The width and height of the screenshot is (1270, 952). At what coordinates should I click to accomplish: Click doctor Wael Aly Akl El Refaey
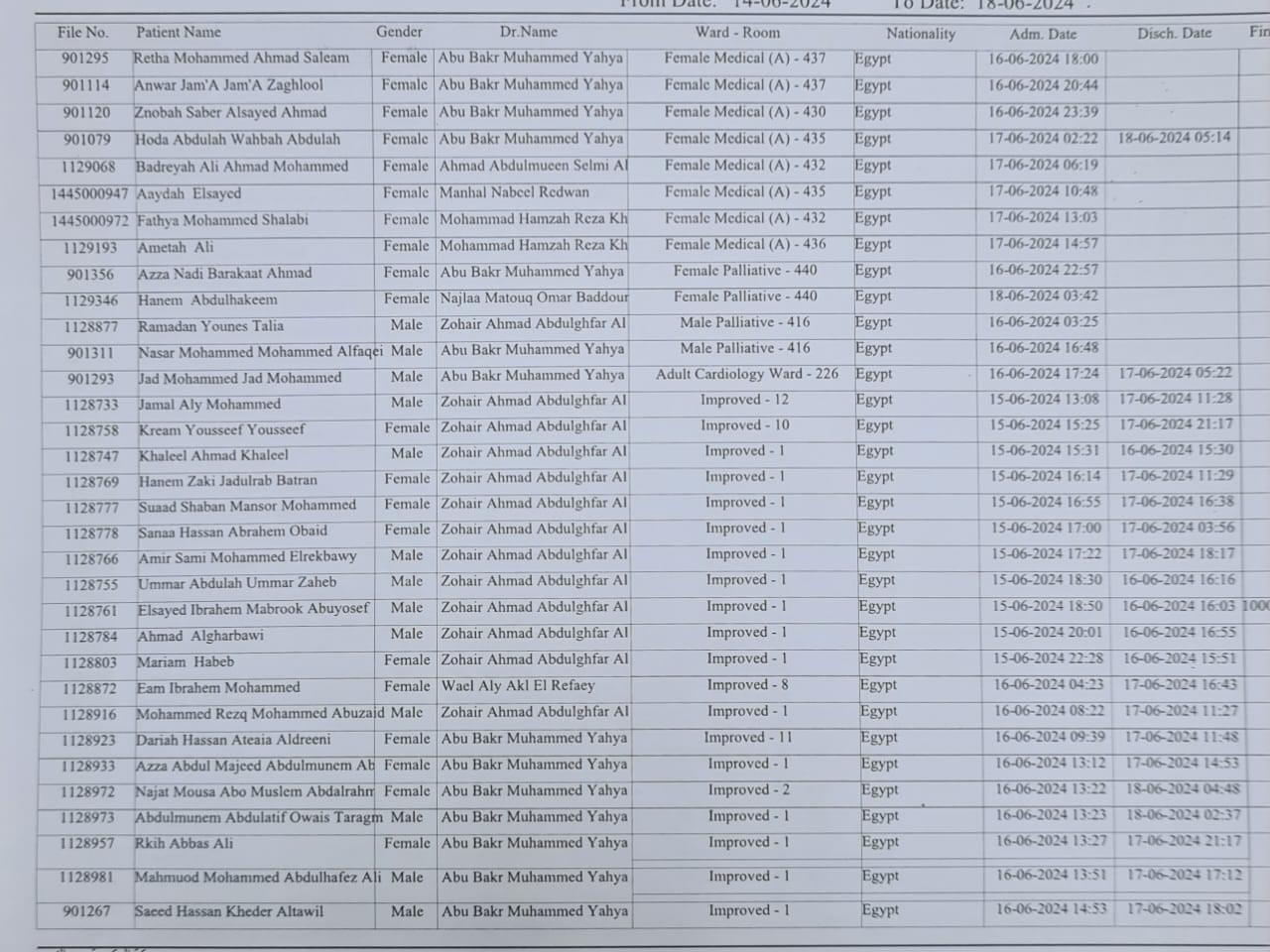click(x=518, y=685)
